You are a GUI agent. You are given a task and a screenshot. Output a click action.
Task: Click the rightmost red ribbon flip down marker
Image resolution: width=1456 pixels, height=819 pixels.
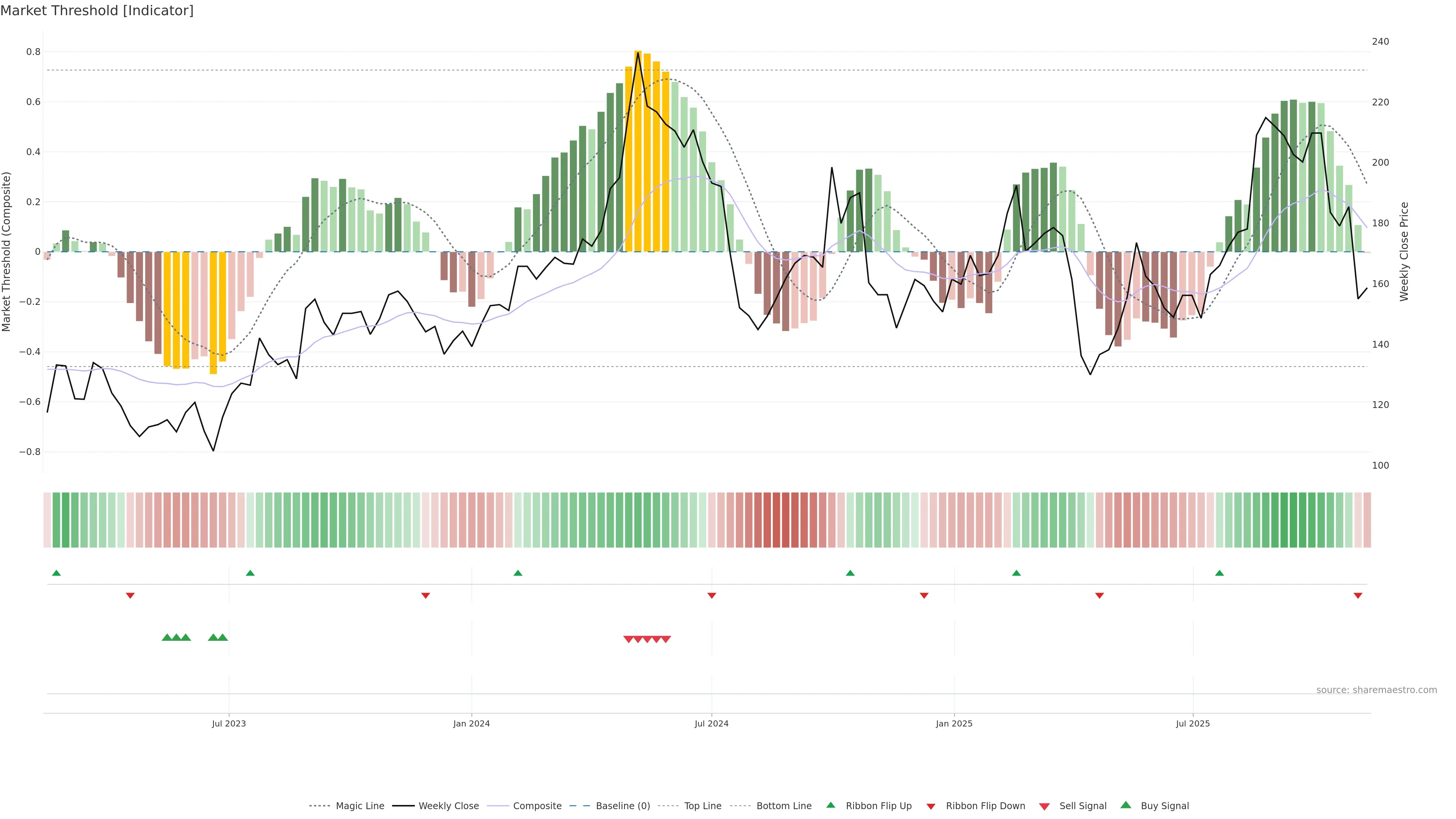(1358, 596)
